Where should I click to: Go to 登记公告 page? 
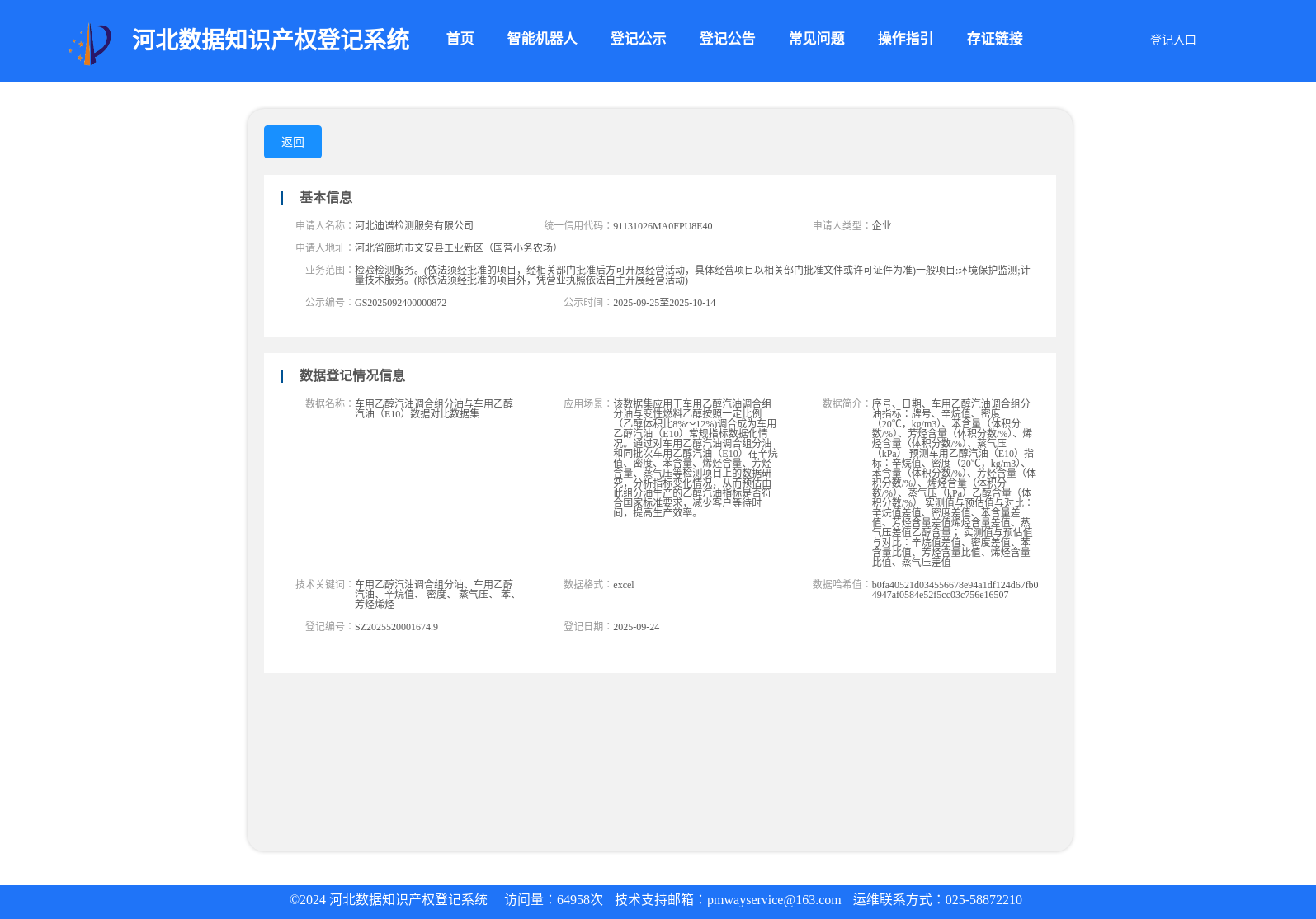(727, 39)
